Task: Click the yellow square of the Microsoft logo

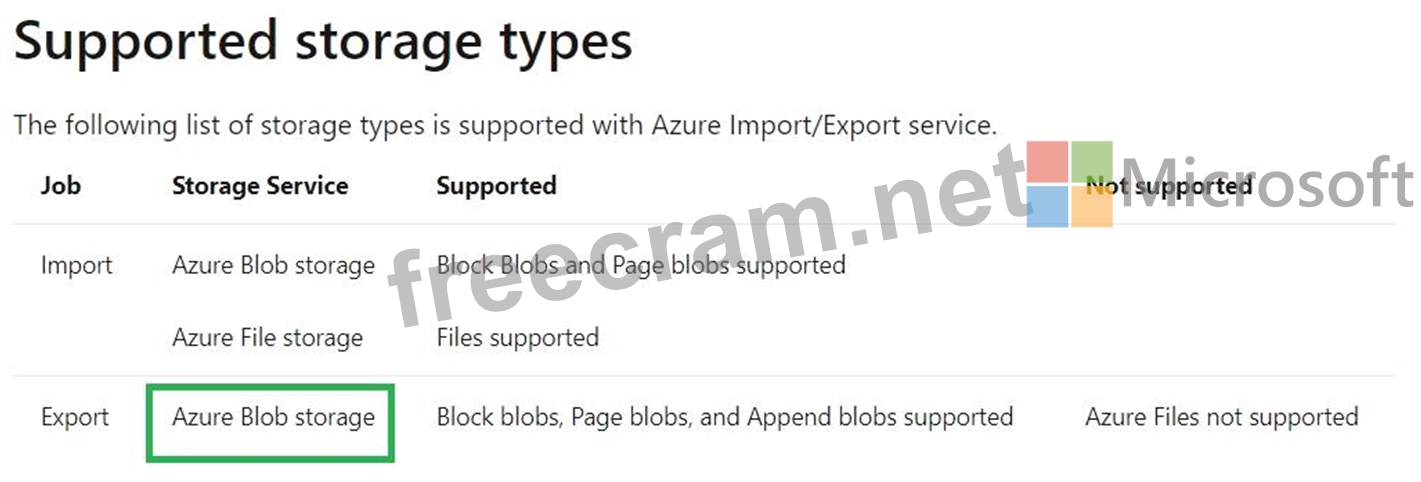Action: (x=1092, y=206)
